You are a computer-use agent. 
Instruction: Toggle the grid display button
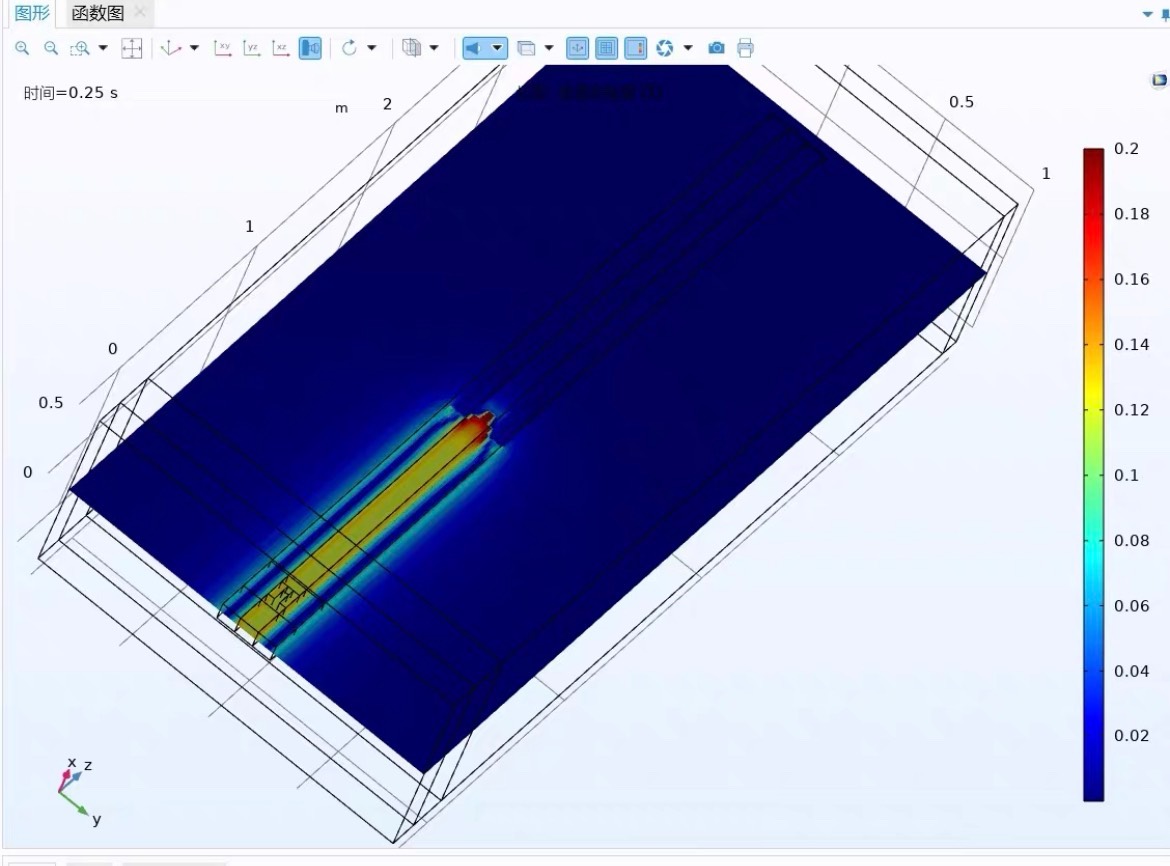click(x=606, y=48)
